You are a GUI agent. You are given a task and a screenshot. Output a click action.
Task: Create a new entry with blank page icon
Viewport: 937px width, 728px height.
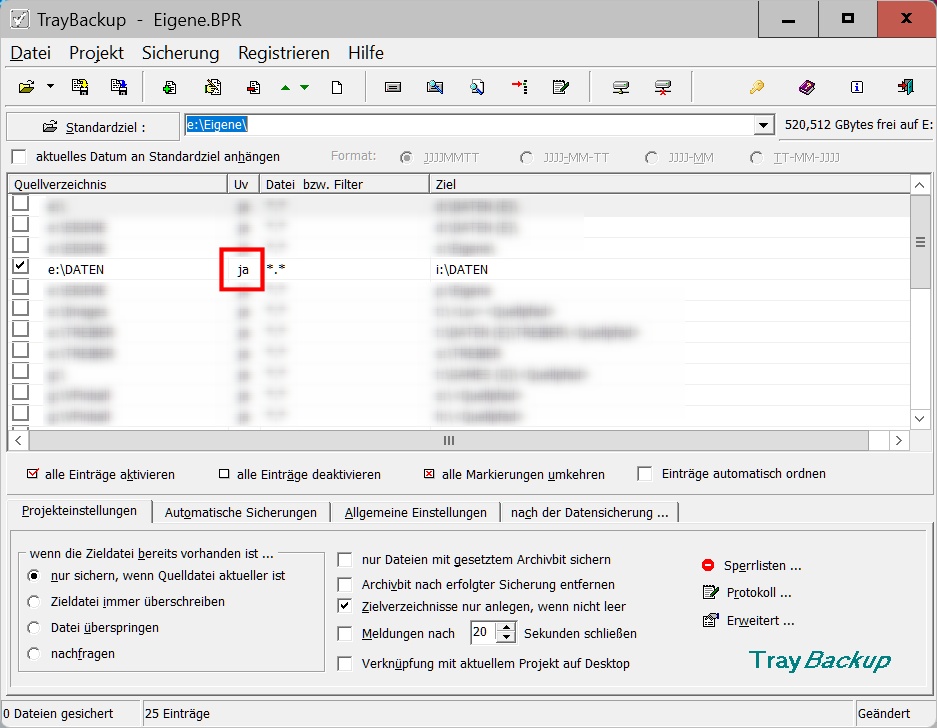point(337,87)
